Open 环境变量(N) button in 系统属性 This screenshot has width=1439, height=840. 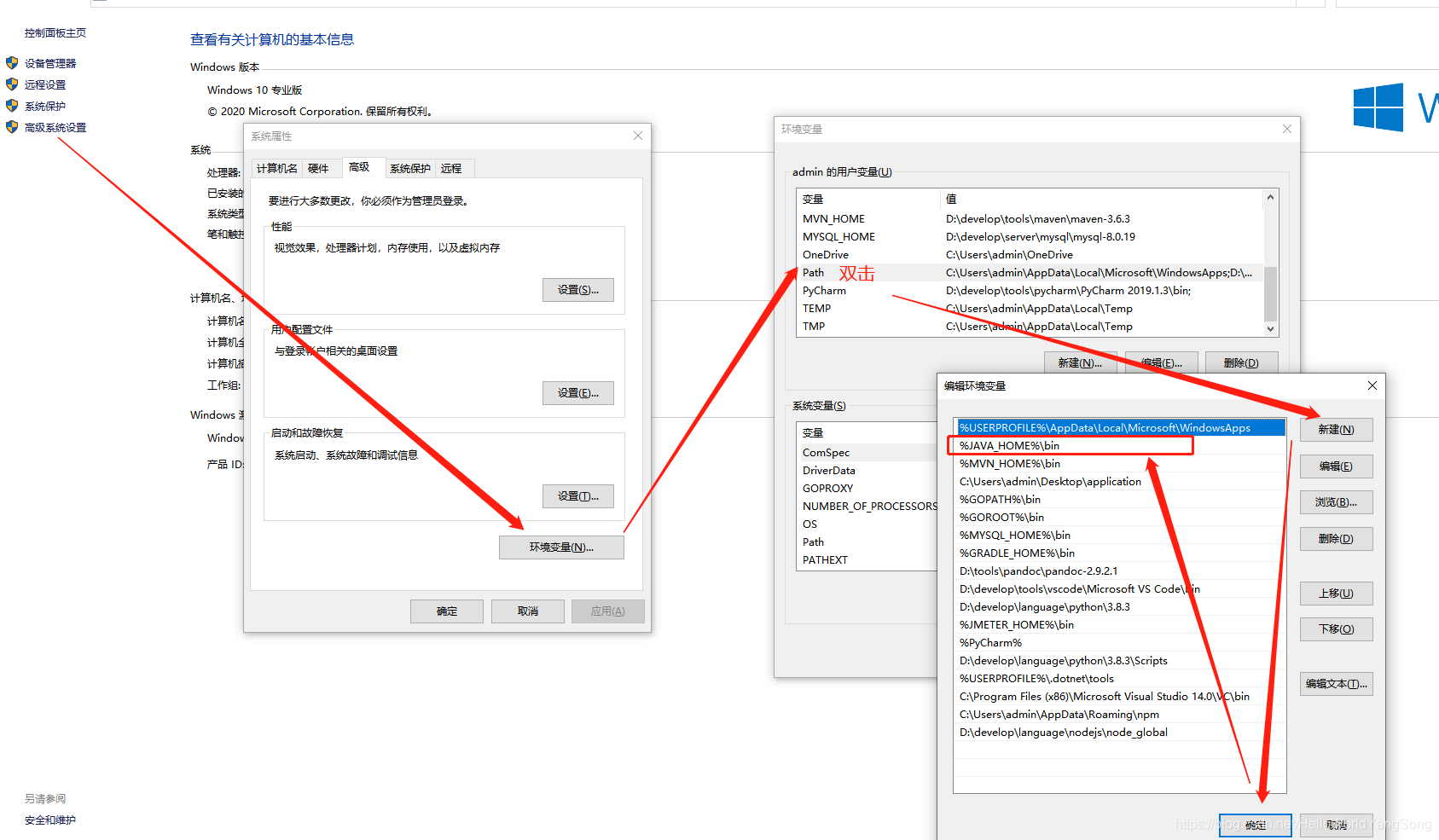pos(561,547)
